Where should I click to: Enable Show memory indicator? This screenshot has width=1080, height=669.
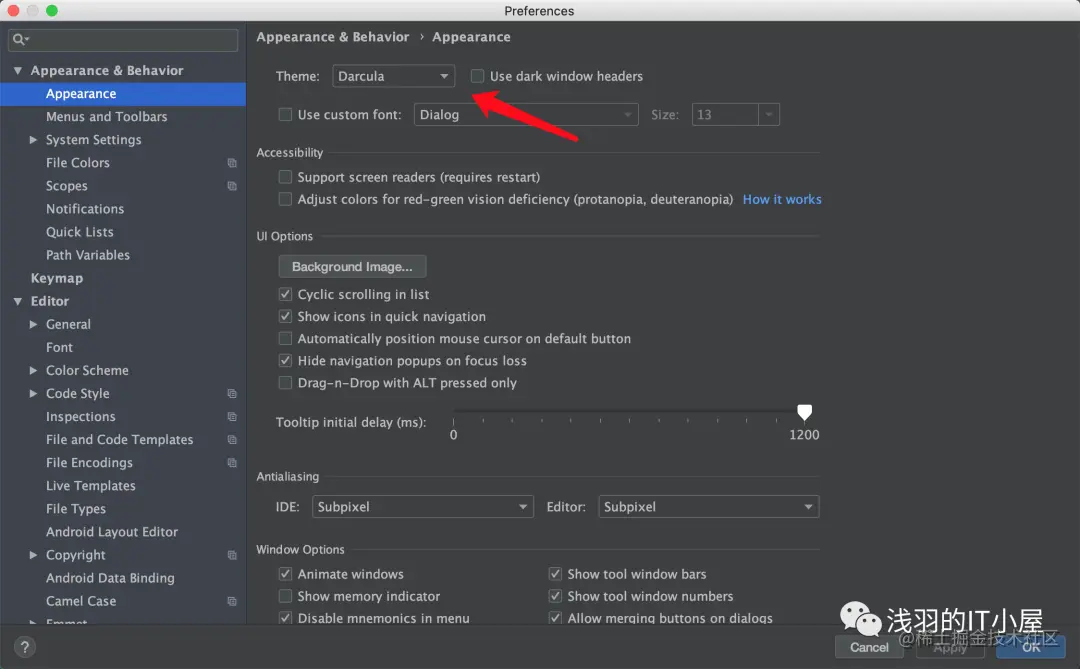coord(285,596)
